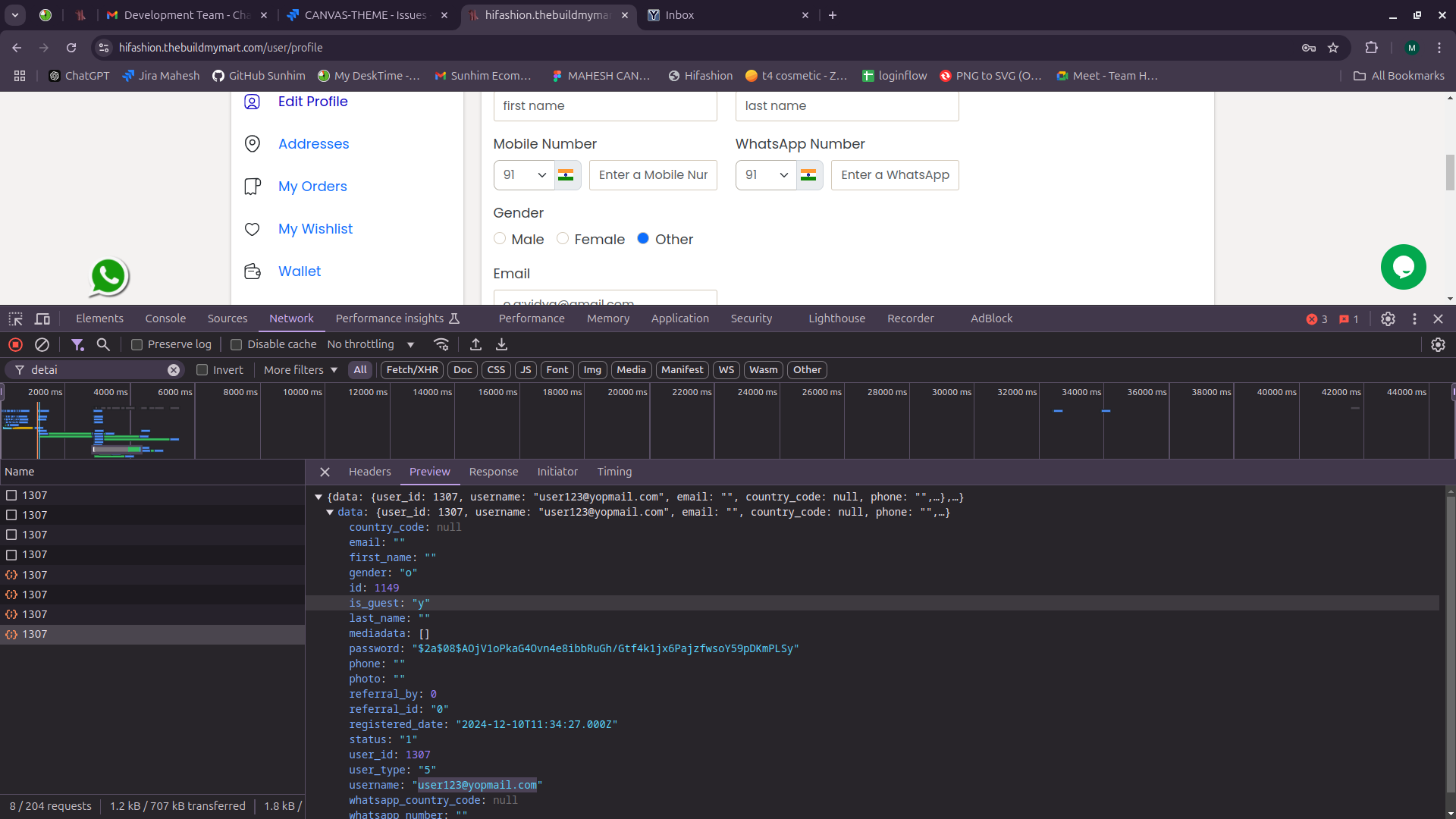
Task: Toggle Disable cache checkbox
Action: pyautogui.click(x=236, y=344)
